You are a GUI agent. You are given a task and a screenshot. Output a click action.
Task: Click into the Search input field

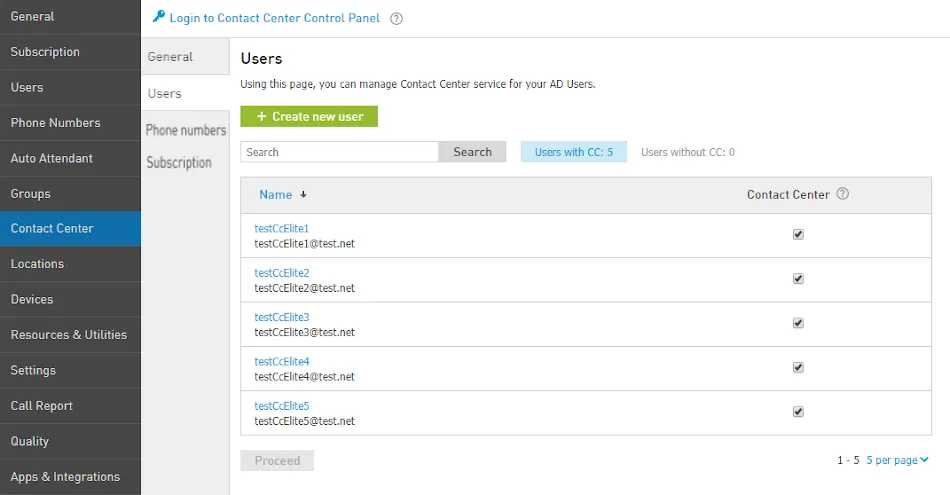[339, 152]
